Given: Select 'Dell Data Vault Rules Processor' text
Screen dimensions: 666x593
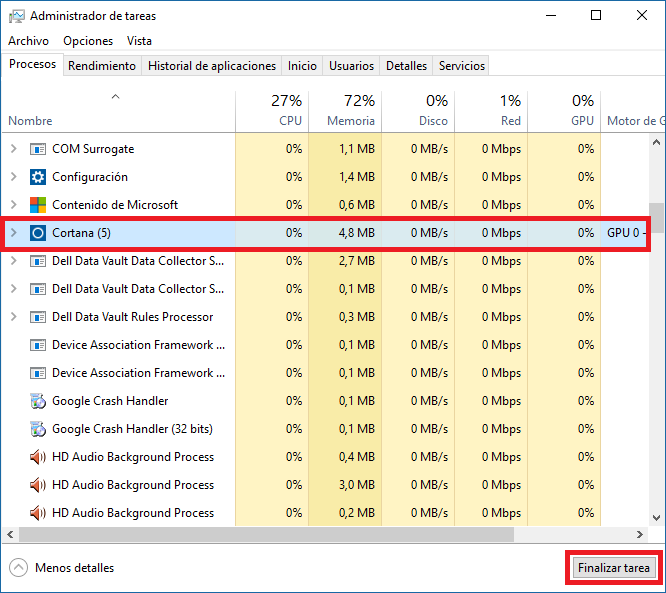Looking at the screenshot, I should tap(133, 317).
